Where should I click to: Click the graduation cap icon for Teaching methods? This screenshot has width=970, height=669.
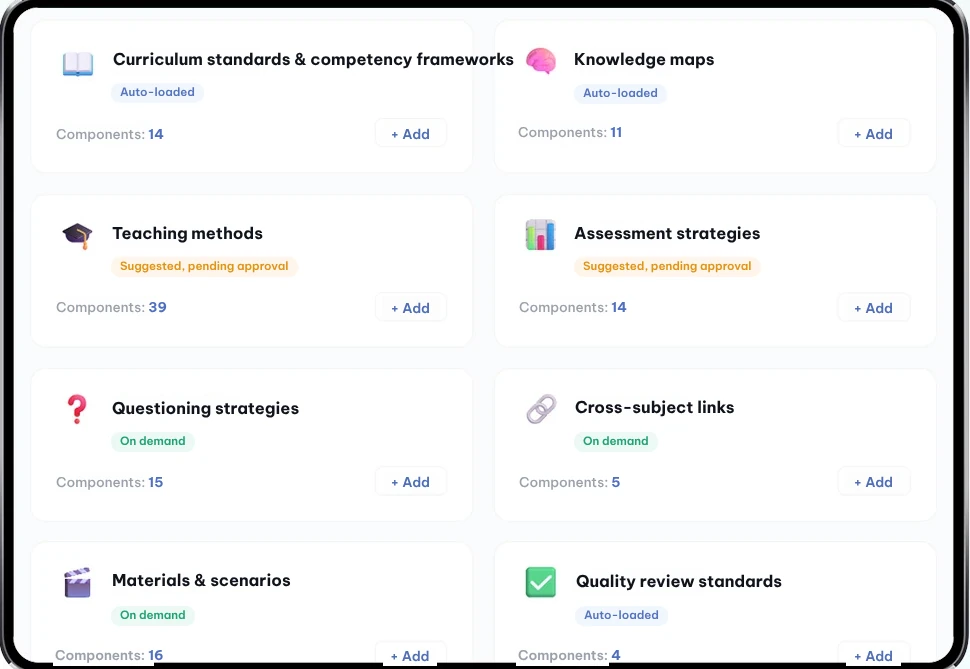(x=77, y=236)
